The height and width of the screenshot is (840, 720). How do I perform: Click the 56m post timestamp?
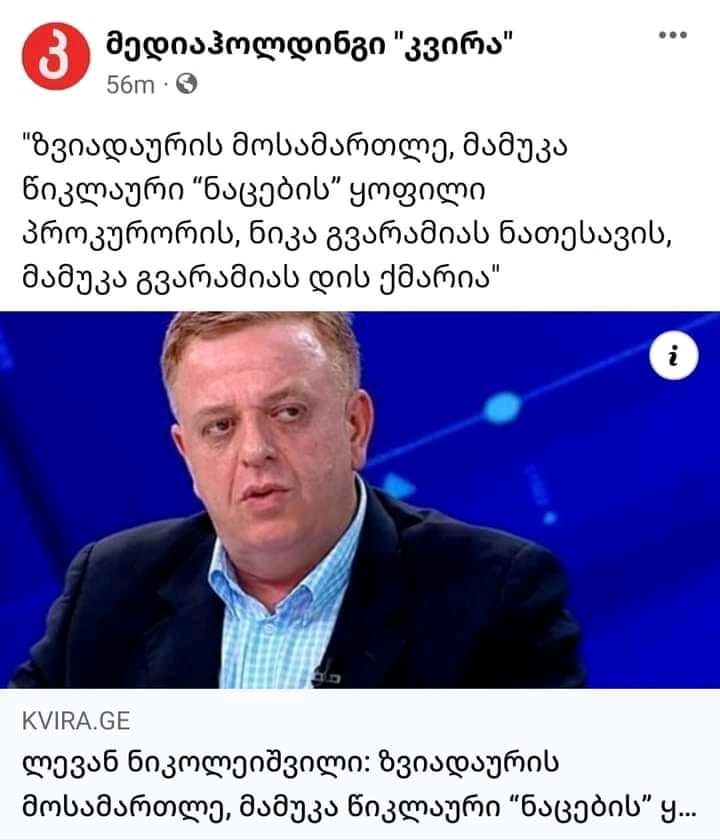(x=130, y=85)
